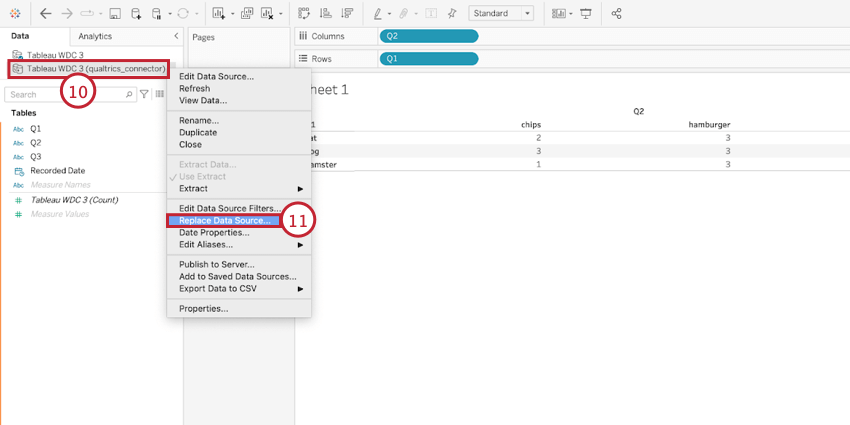Expand the New Worksheet dropdown arrow
This screenshot has height=425, width=850.
click(232, 14)
